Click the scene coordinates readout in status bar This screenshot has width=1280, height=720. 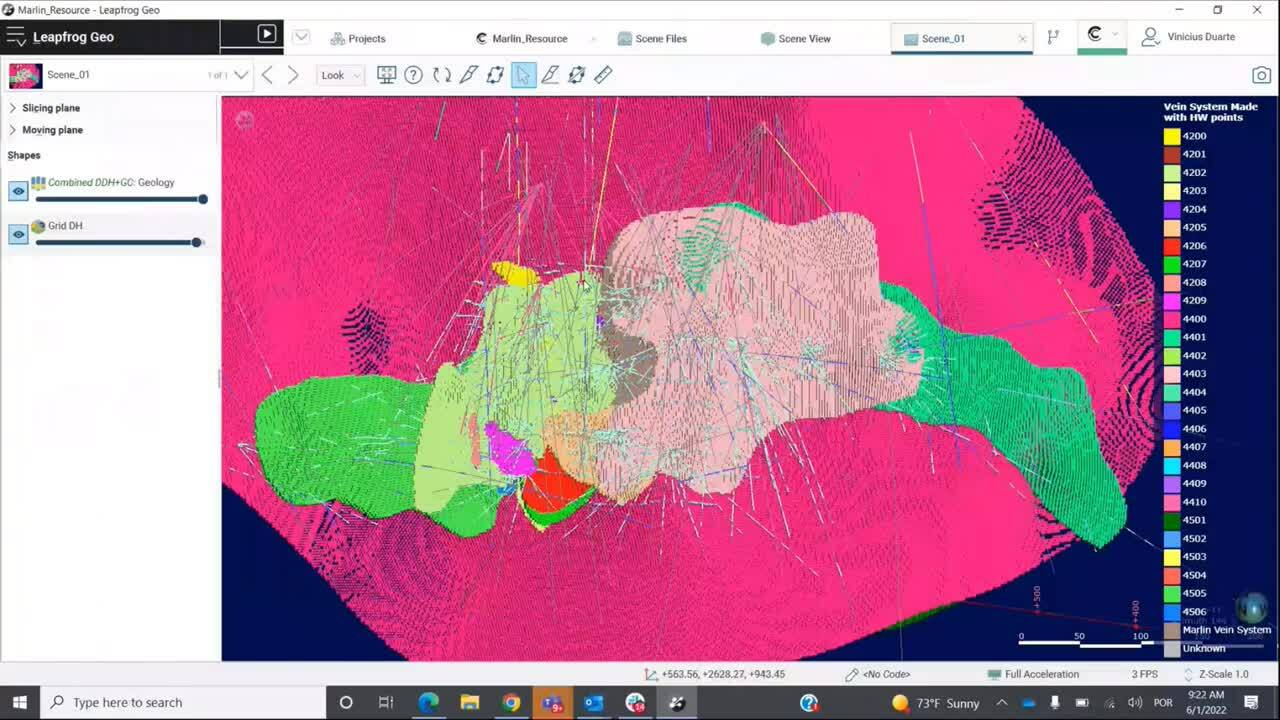[x=714, y=674]
